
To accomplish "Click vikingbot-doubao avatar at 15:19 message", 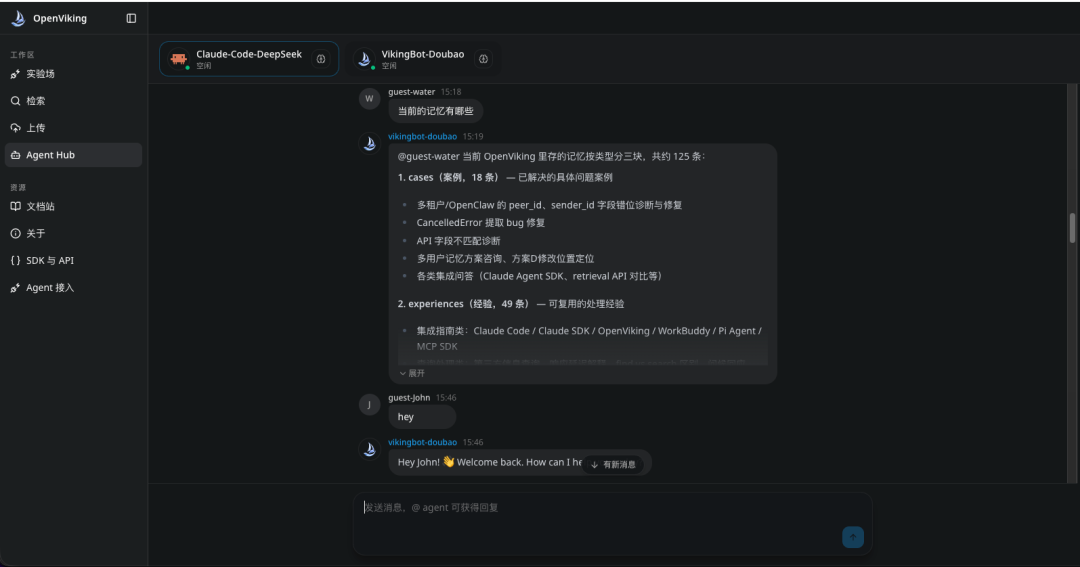I will 369,143.
